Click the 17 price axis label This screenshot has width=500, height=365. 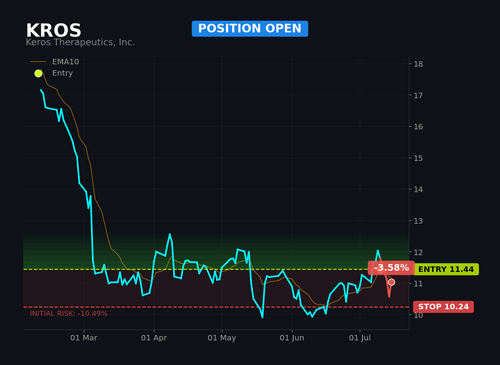[x=418, y=95]
